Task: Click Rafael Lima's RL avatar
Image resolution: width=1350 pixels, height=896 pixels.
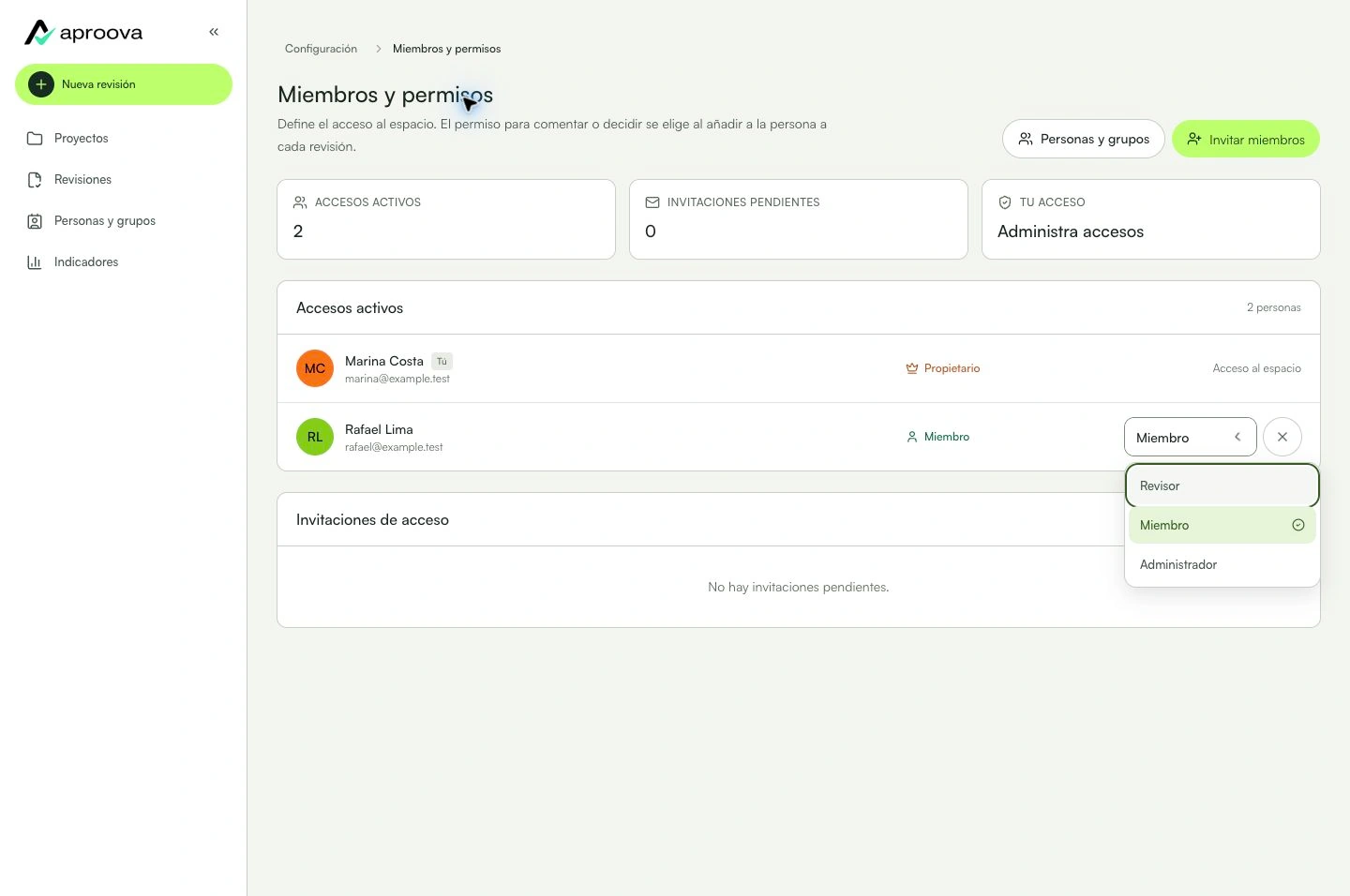Action: 315,437
